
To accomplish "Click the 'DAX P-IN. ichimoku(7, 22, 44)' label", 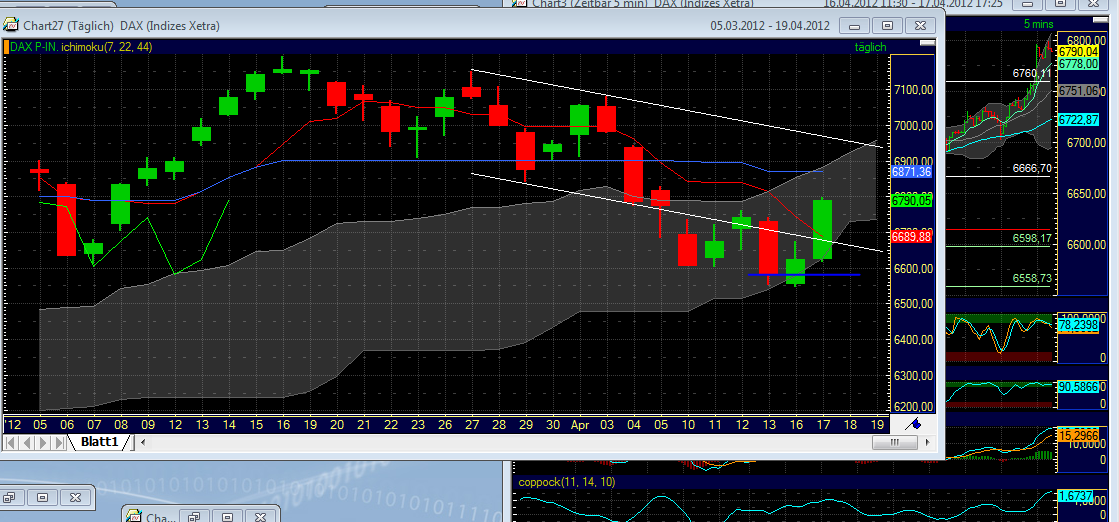I will (x=81, y=47).
